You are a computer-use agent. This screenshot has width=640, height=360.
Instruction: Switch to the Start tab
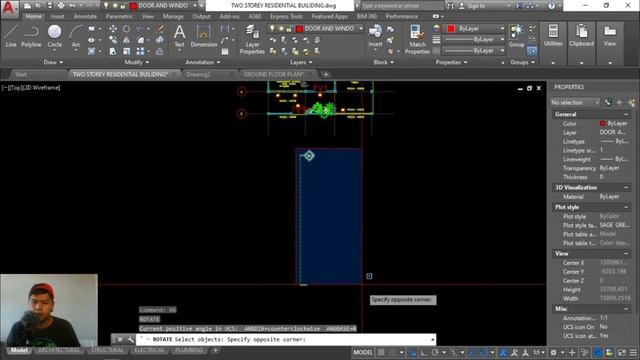[x=21, y=74]
